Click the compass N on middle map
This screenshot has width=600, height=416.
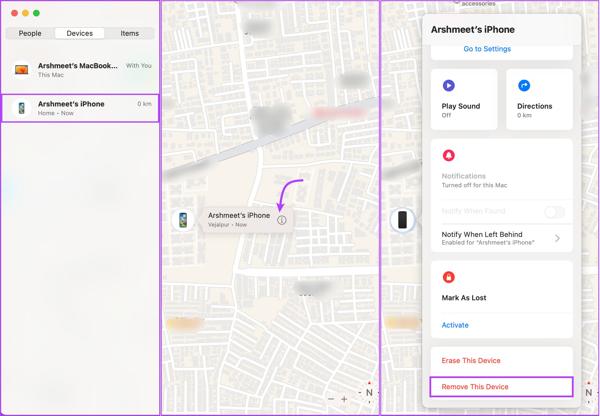[x=369, y=392]
